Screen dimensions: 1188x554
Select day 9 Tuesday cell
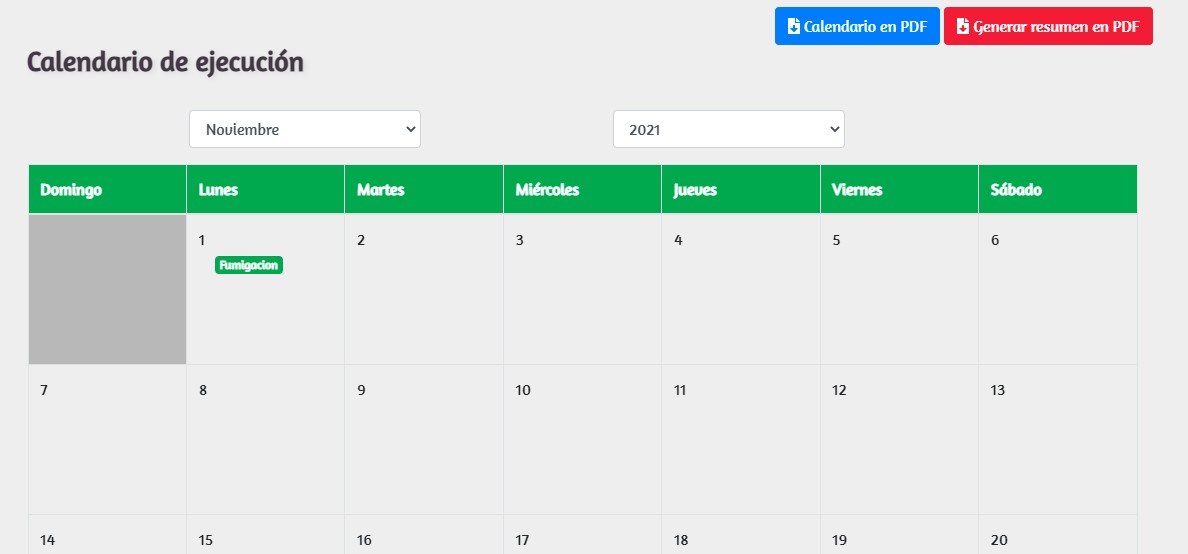coord(424,439)
